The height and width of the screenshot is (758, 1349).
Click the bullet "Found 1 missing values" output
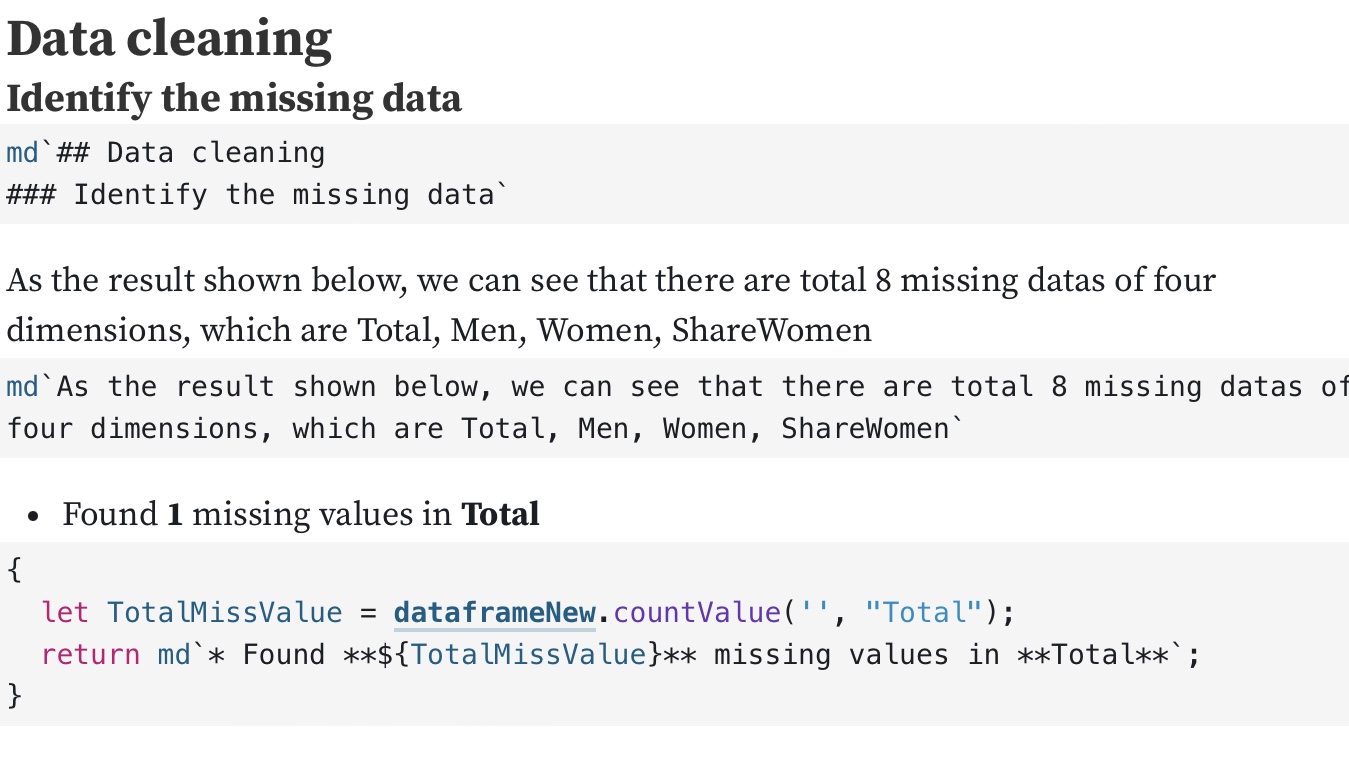(300, 514)
